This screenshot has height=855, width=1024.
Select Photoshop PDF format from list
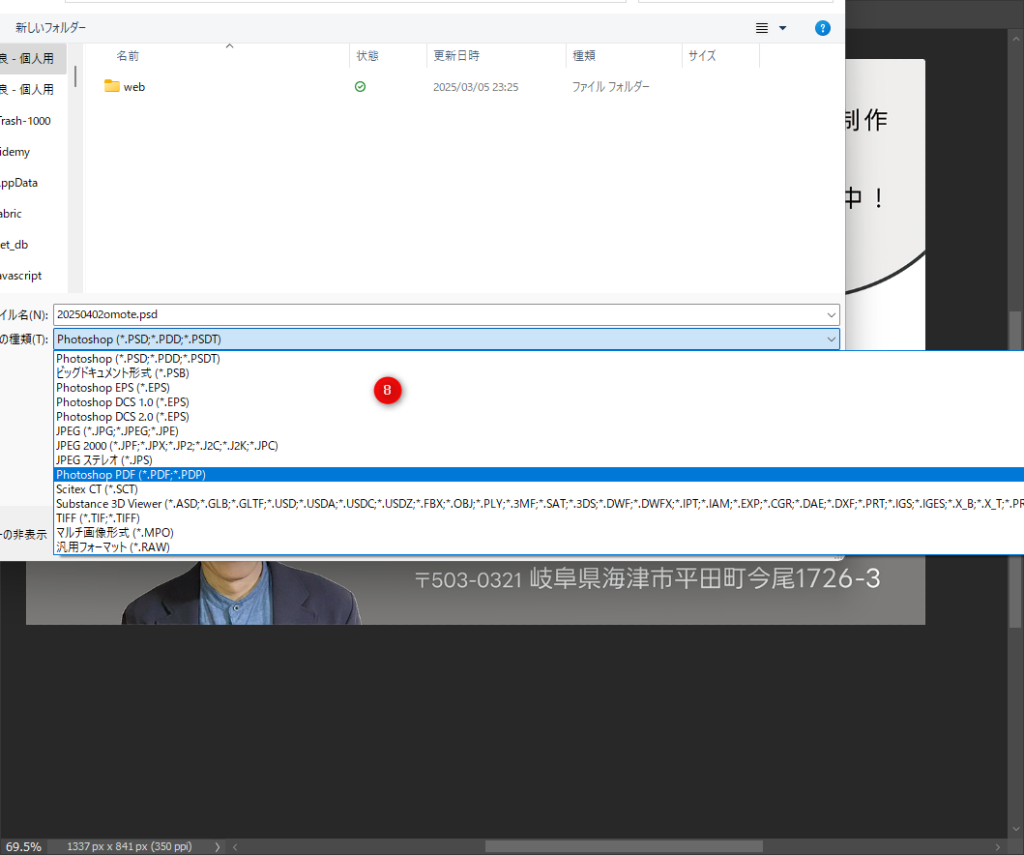pos(130,474)
